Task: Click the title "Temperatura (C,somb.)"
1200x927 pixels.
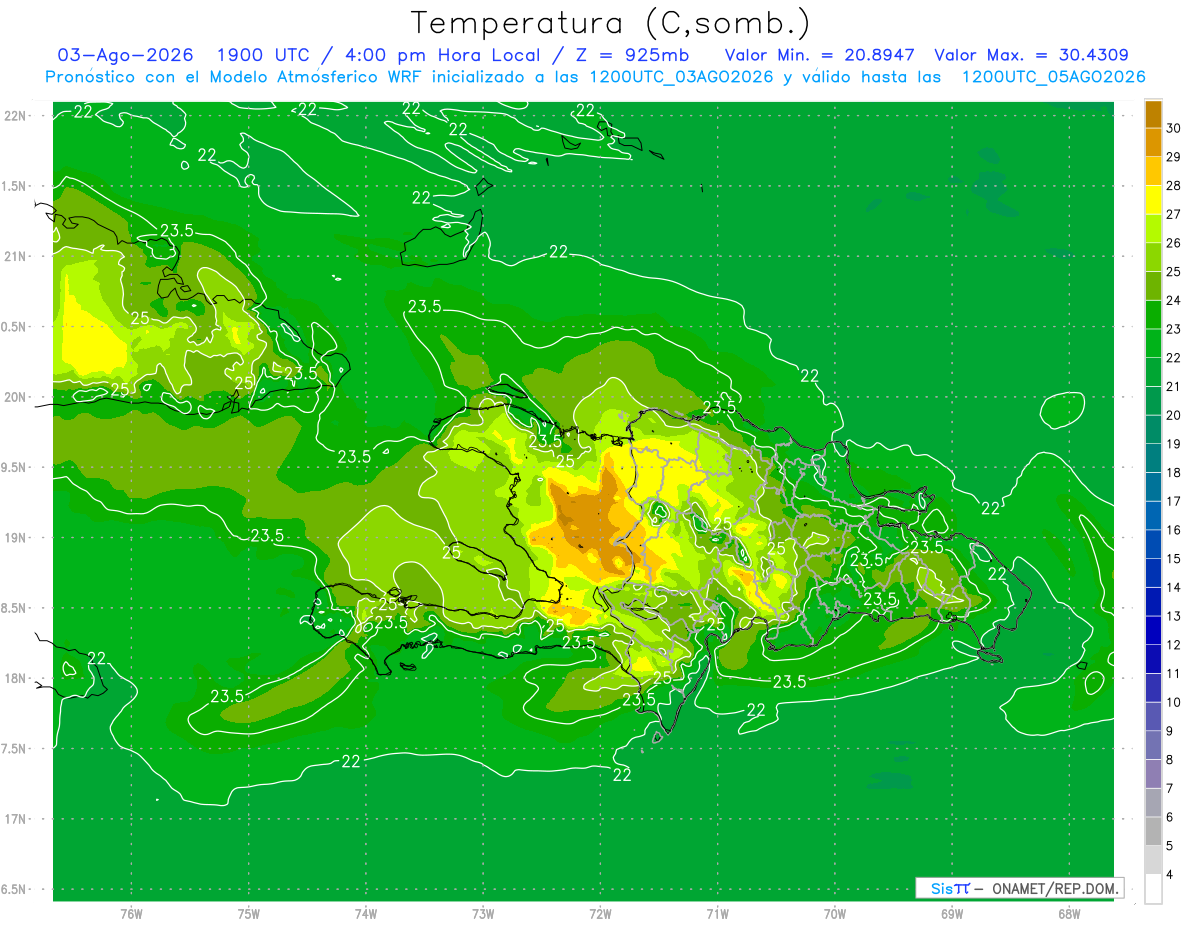Action: (610, 23)
